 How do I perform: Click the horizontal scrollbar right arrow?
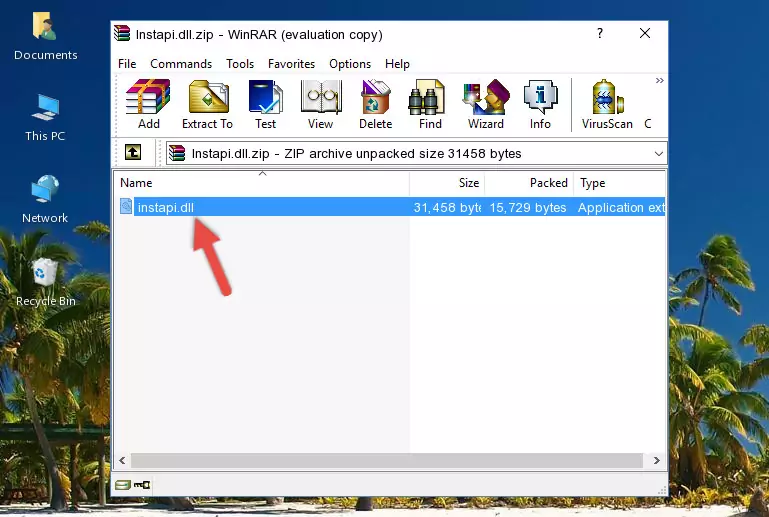coord(657,461)
